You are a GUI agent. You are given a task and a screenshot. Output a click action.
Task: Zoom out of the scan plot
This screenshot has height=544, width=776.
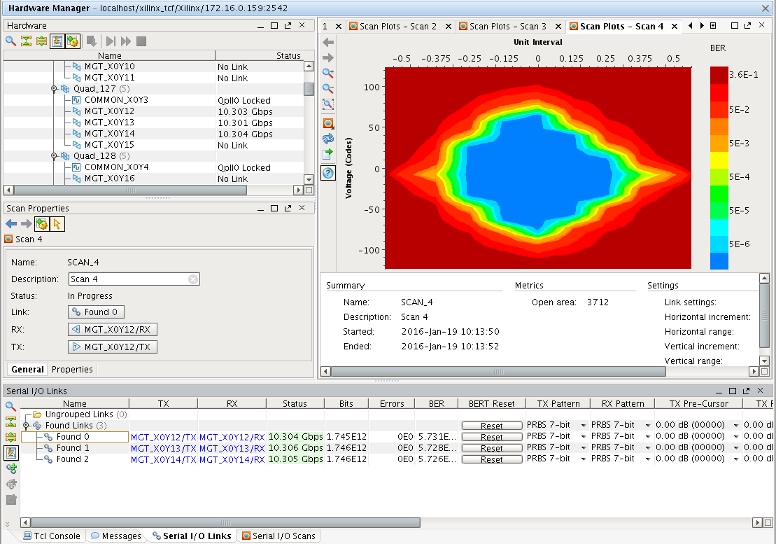(328, 89)
